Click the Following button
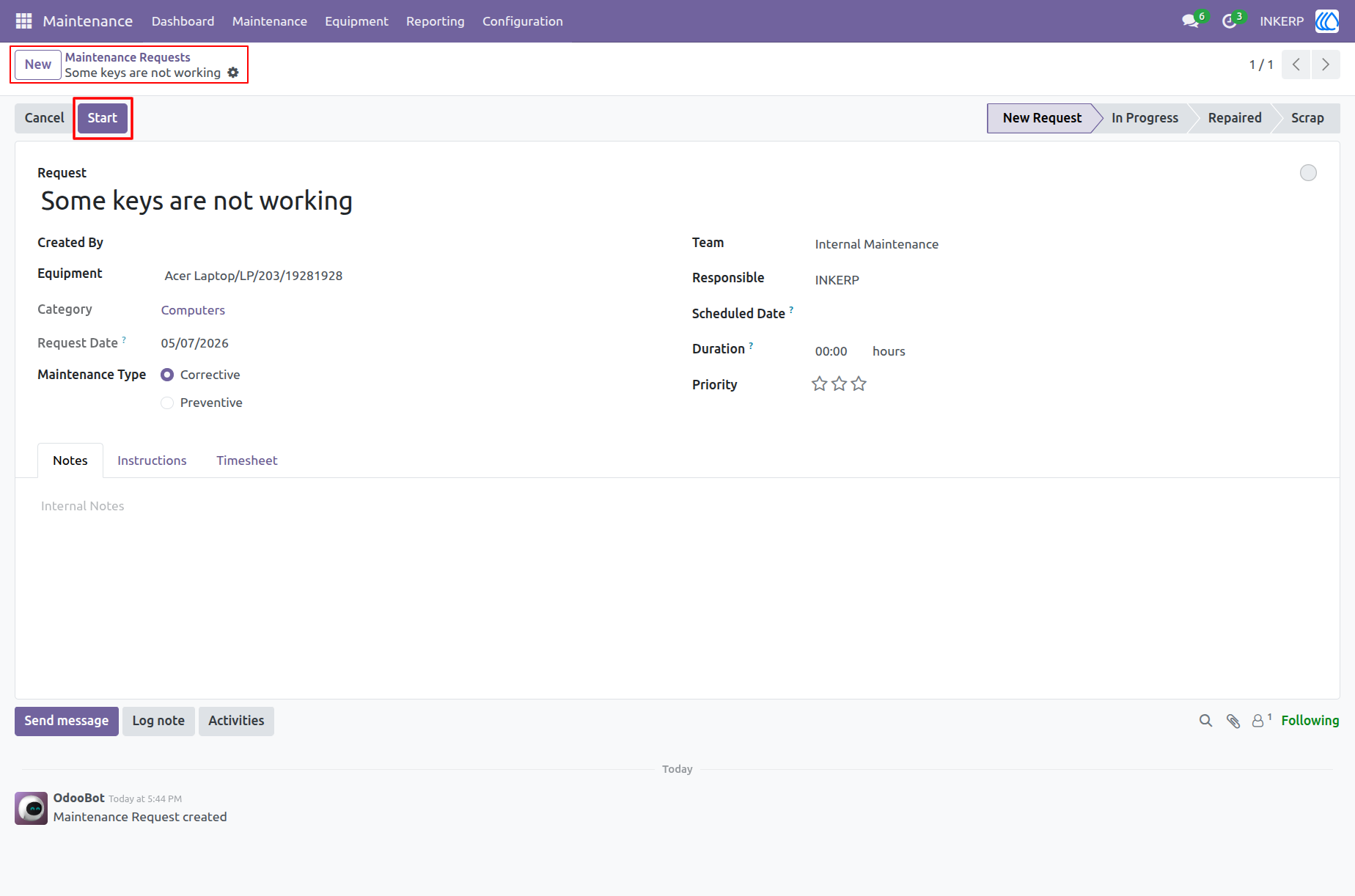Viewport: 1355px width, 896px height. click(x=1310, y=721)
